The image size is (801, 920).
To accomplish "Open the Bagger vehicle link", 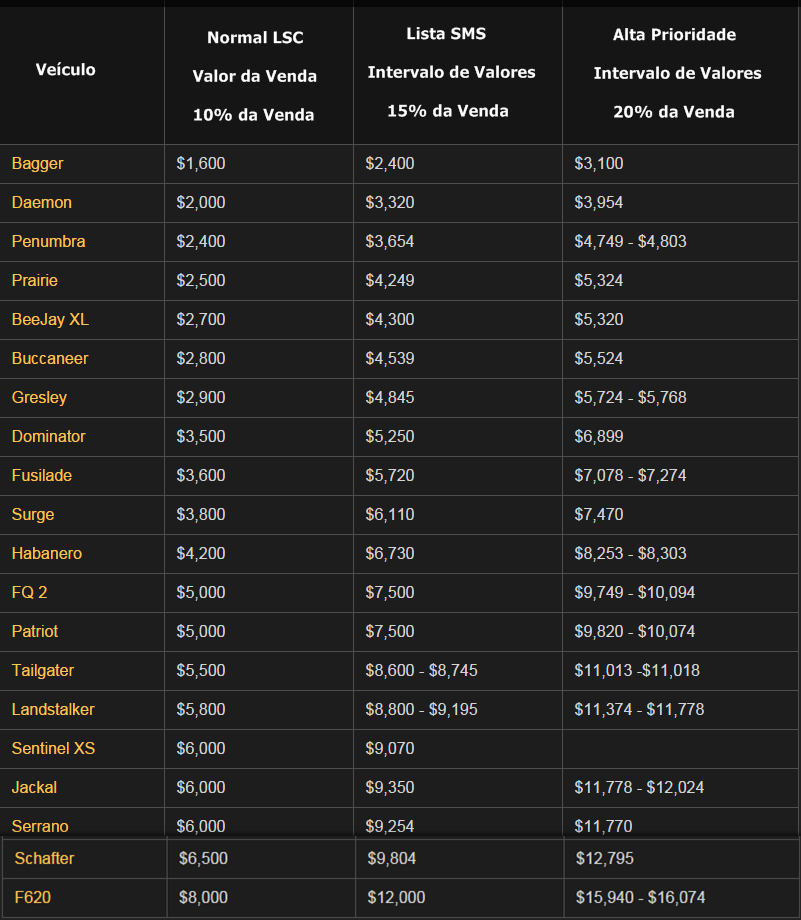I will [38, 163].
